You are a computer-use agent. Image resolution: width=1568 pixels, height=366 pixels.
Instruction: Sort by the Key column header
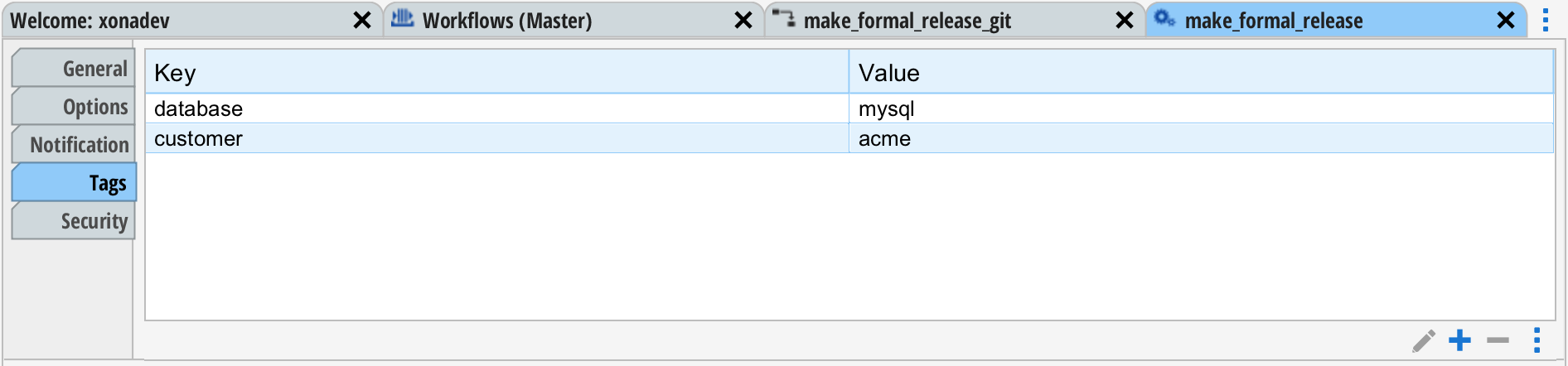[x=497, y=73]
